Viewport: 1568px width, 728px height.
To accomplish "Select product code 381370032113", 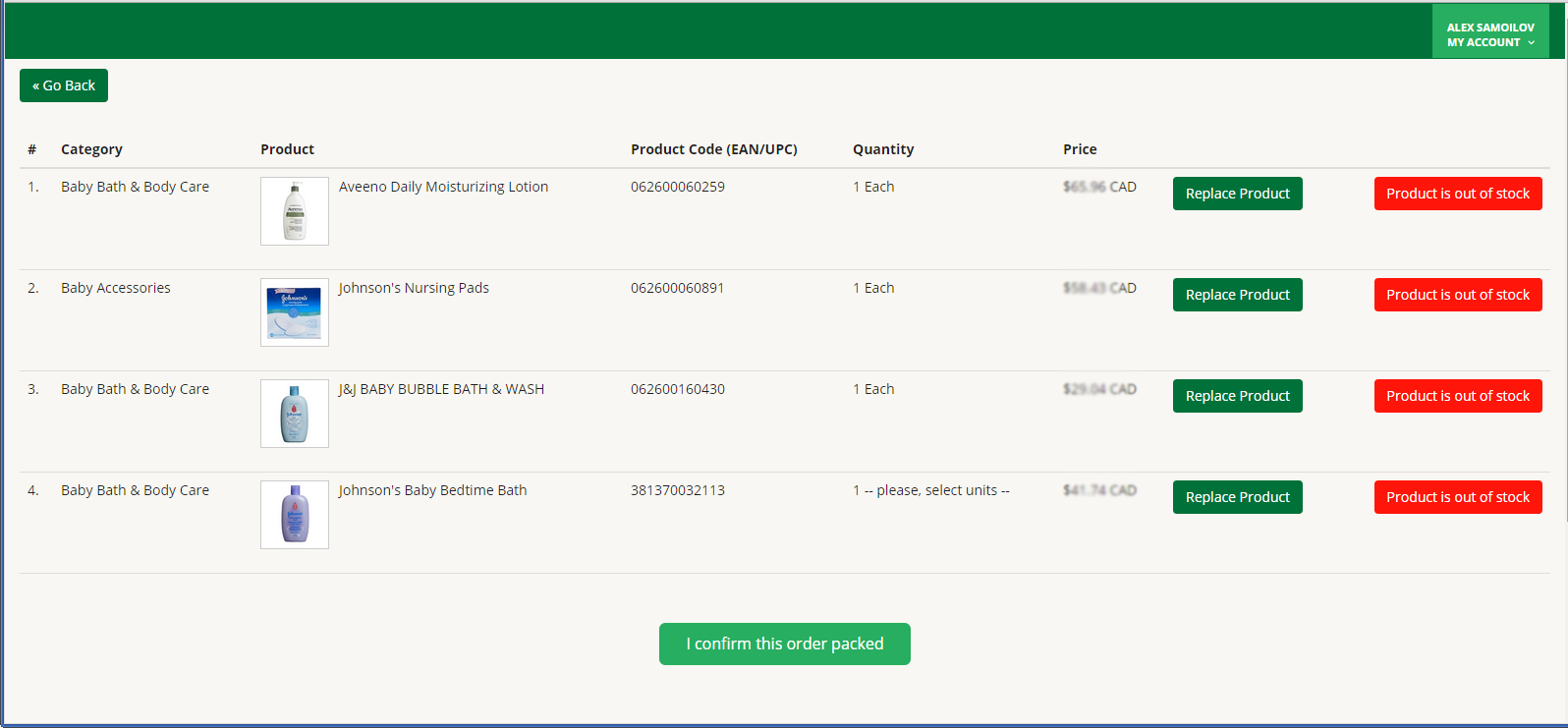I will pyautogui.click(x=678, y=490).
